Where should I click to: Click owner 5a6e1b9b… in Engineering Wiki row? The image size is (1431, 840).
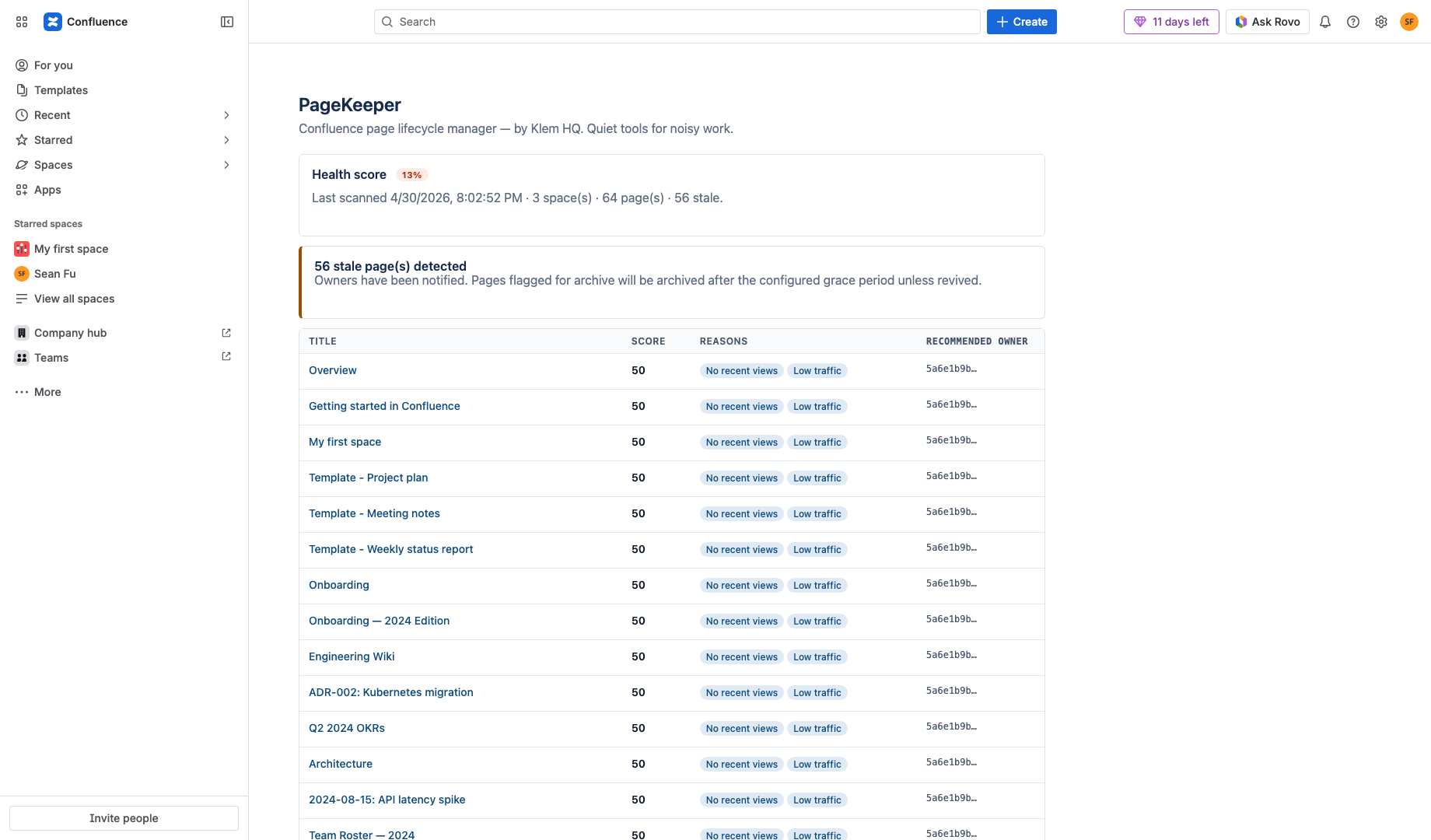coord(951,655)
